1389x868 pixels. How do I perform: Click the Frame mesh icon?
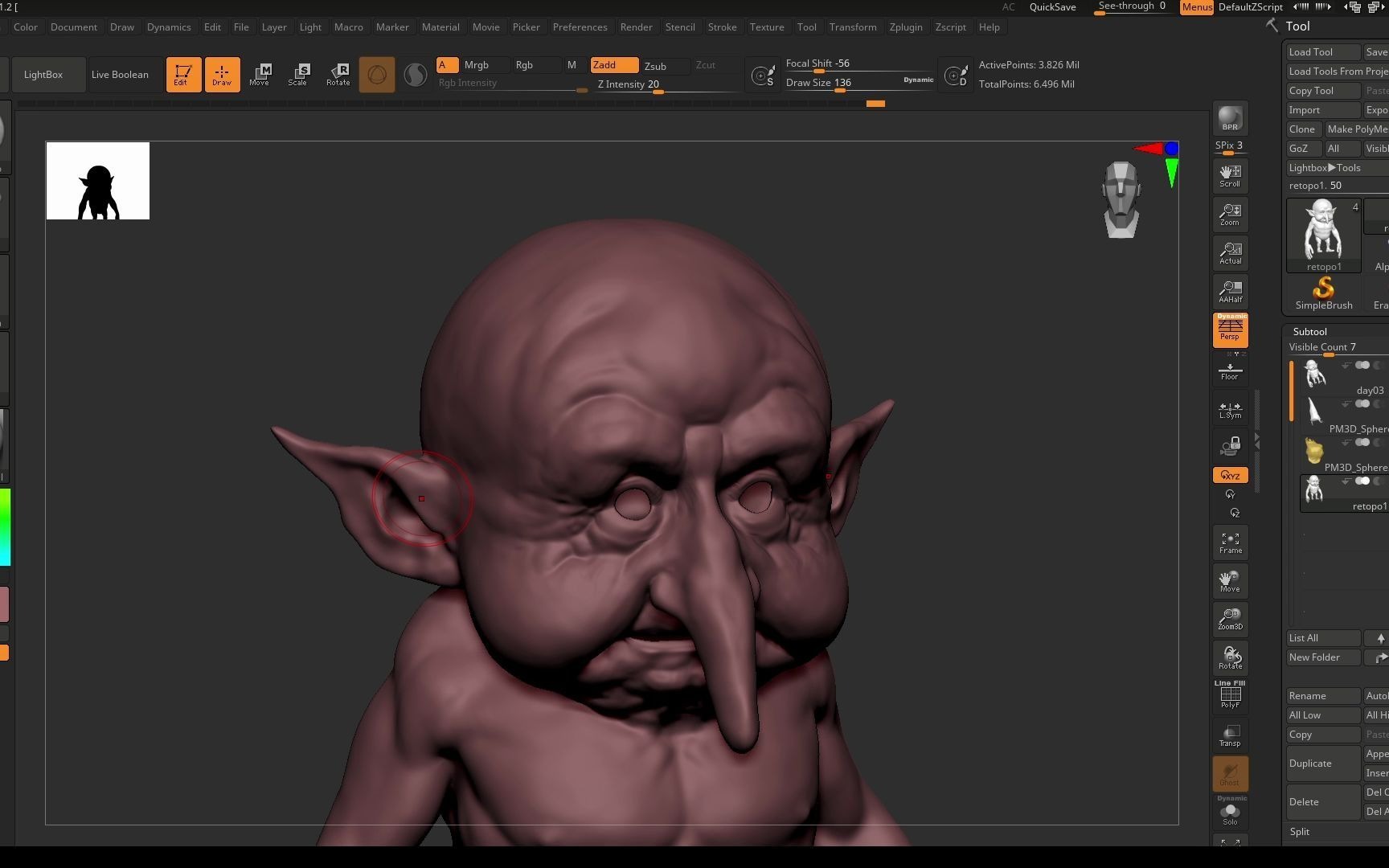point(1230,542)
